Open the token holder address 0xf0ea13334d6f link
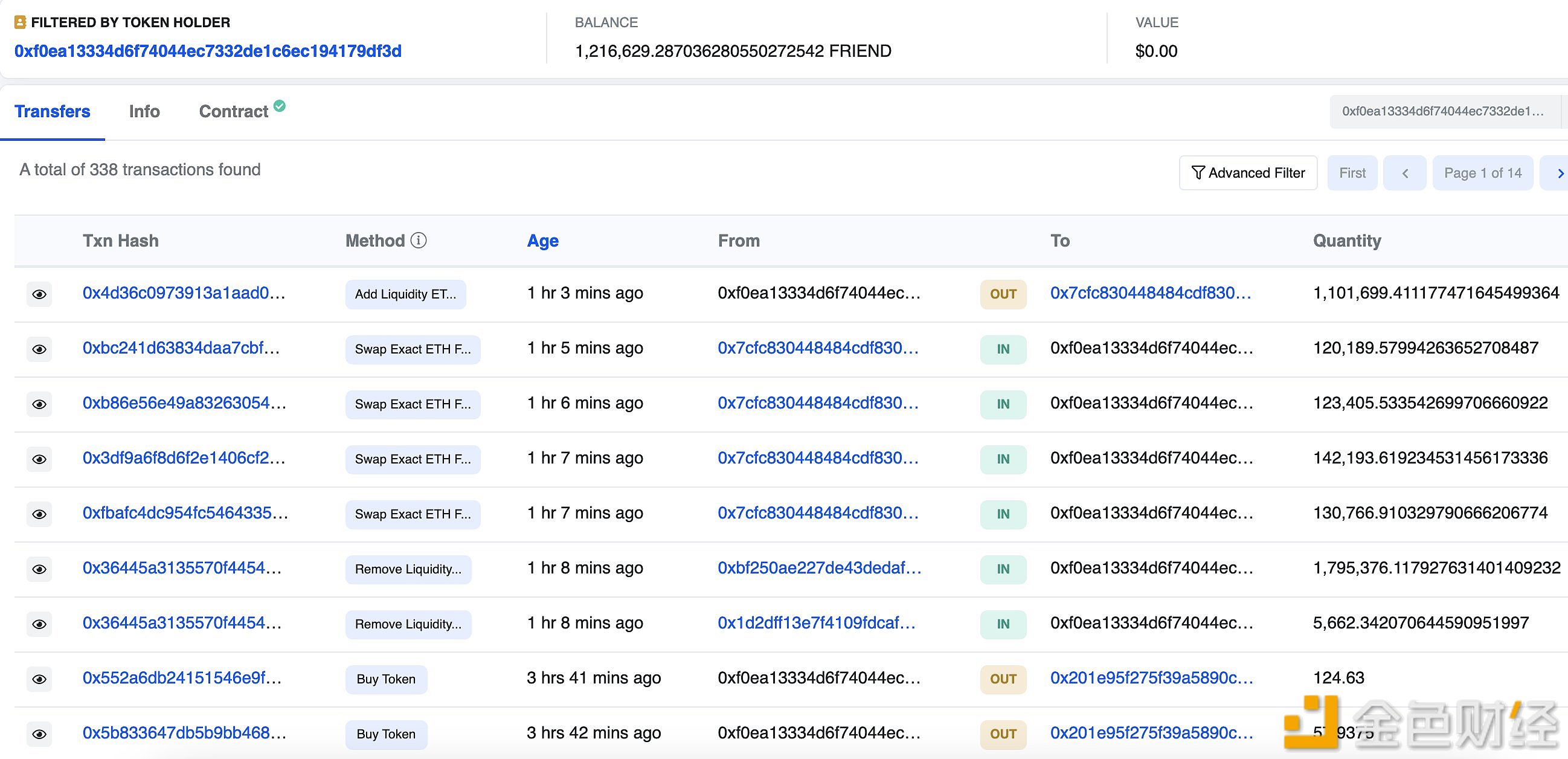The image size is (1568, 759). (x=208, y=51)
